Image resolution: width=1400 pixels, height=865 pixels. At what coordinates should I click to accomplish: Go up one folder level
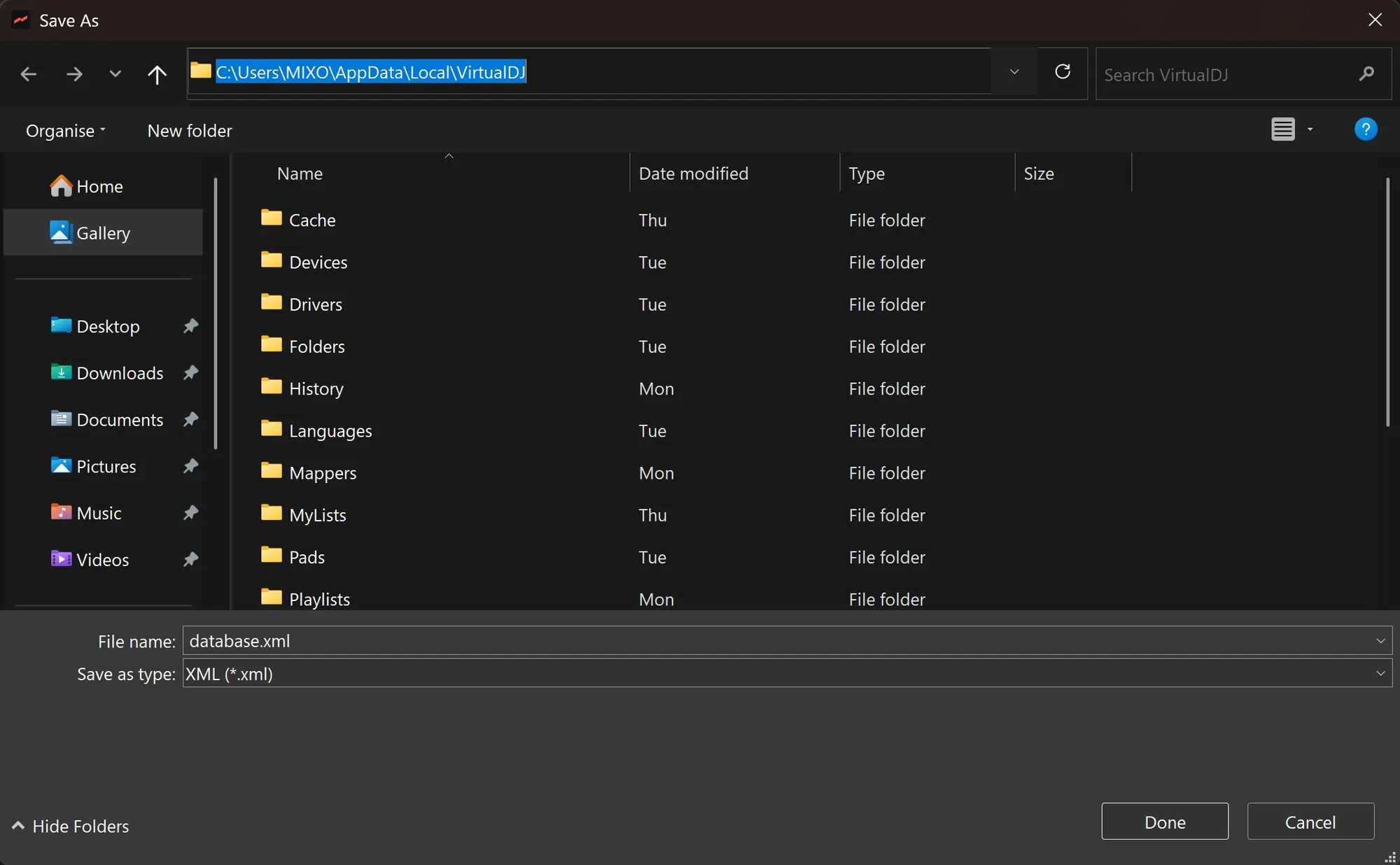tap(157, 73)
